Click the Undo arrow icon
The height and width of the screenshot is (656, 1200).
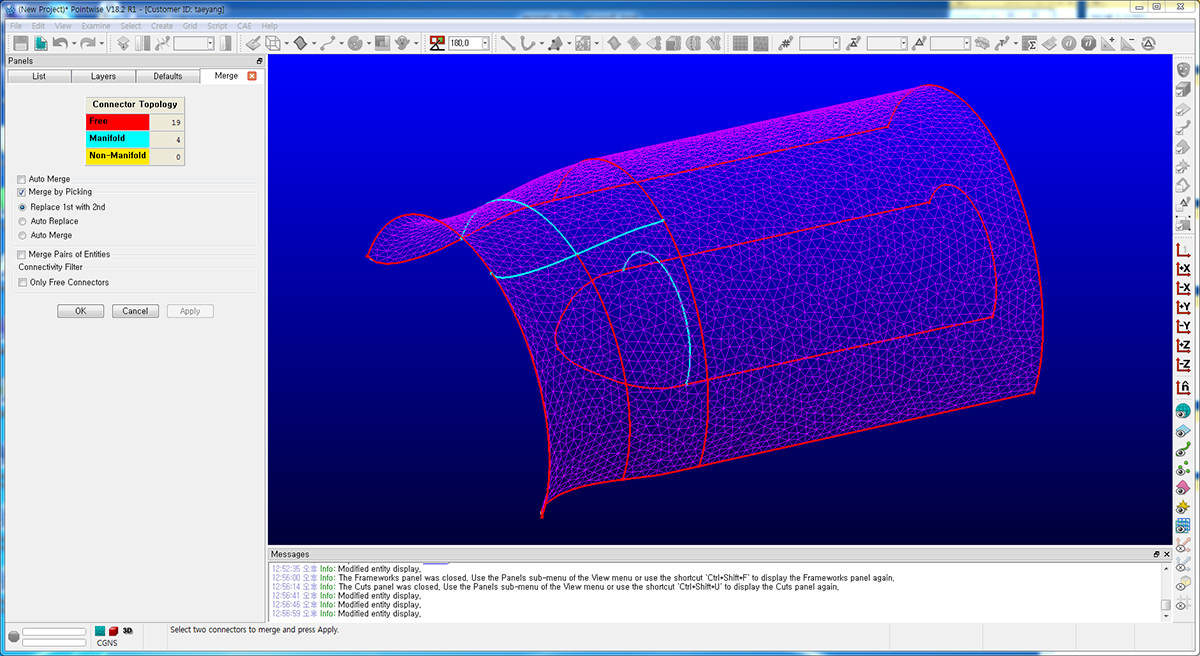[60, 43]
